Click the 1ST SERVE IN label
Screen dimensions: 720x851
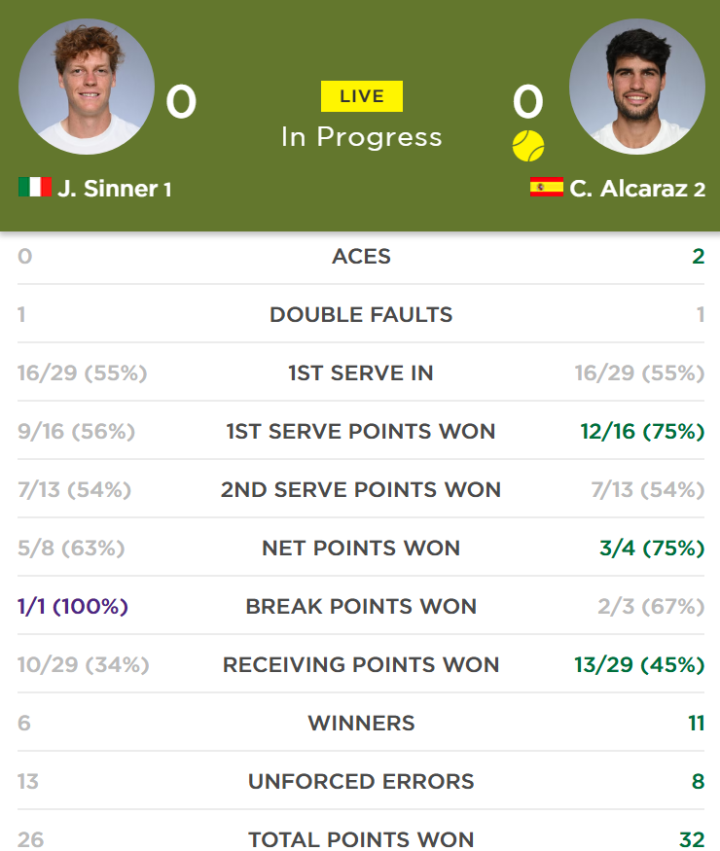click(x=361, y=373)
